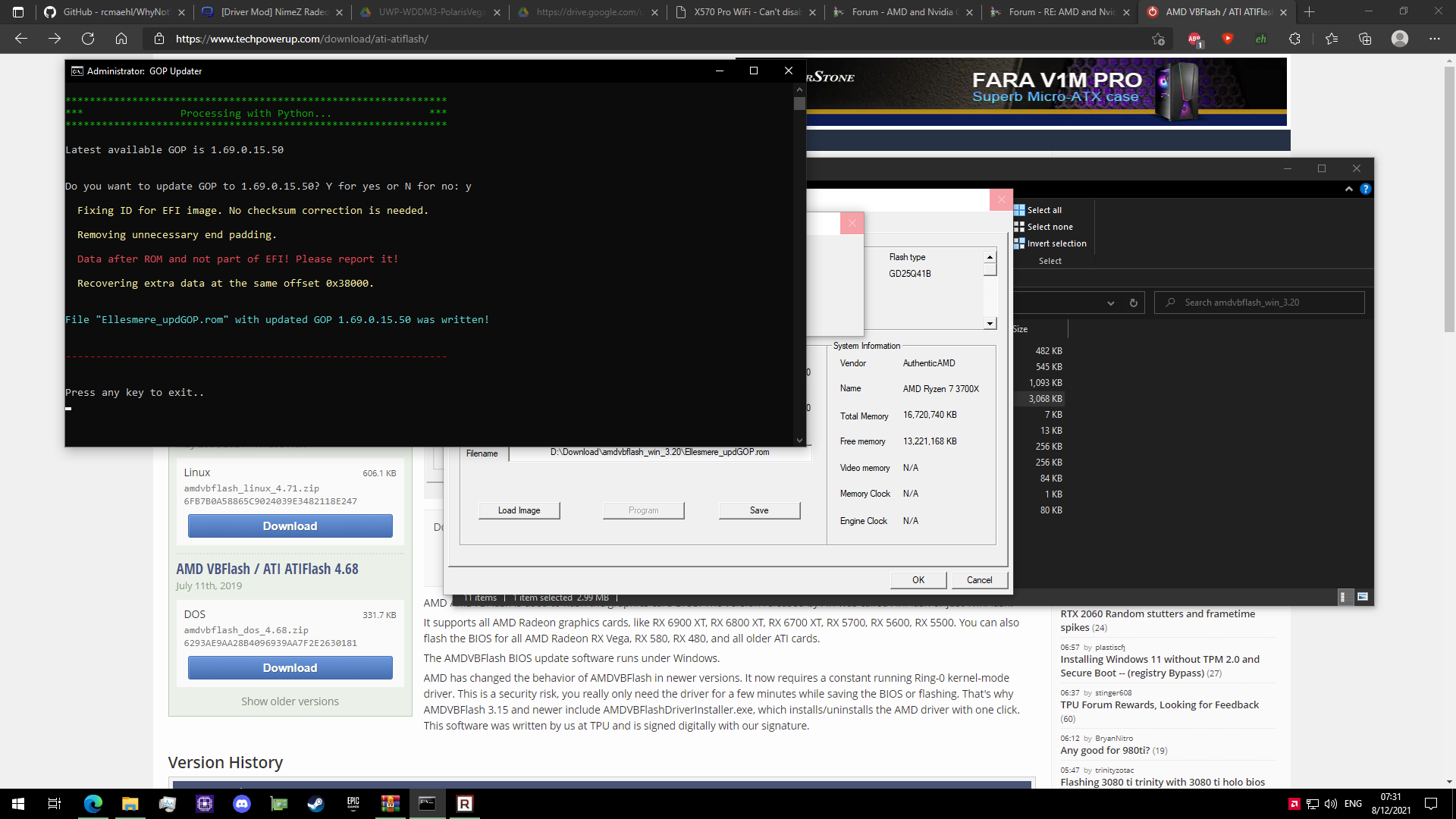Viewport: 1456px width, 819px height.
Task: Open the ABP extension icon
Action: [1195, 39]
